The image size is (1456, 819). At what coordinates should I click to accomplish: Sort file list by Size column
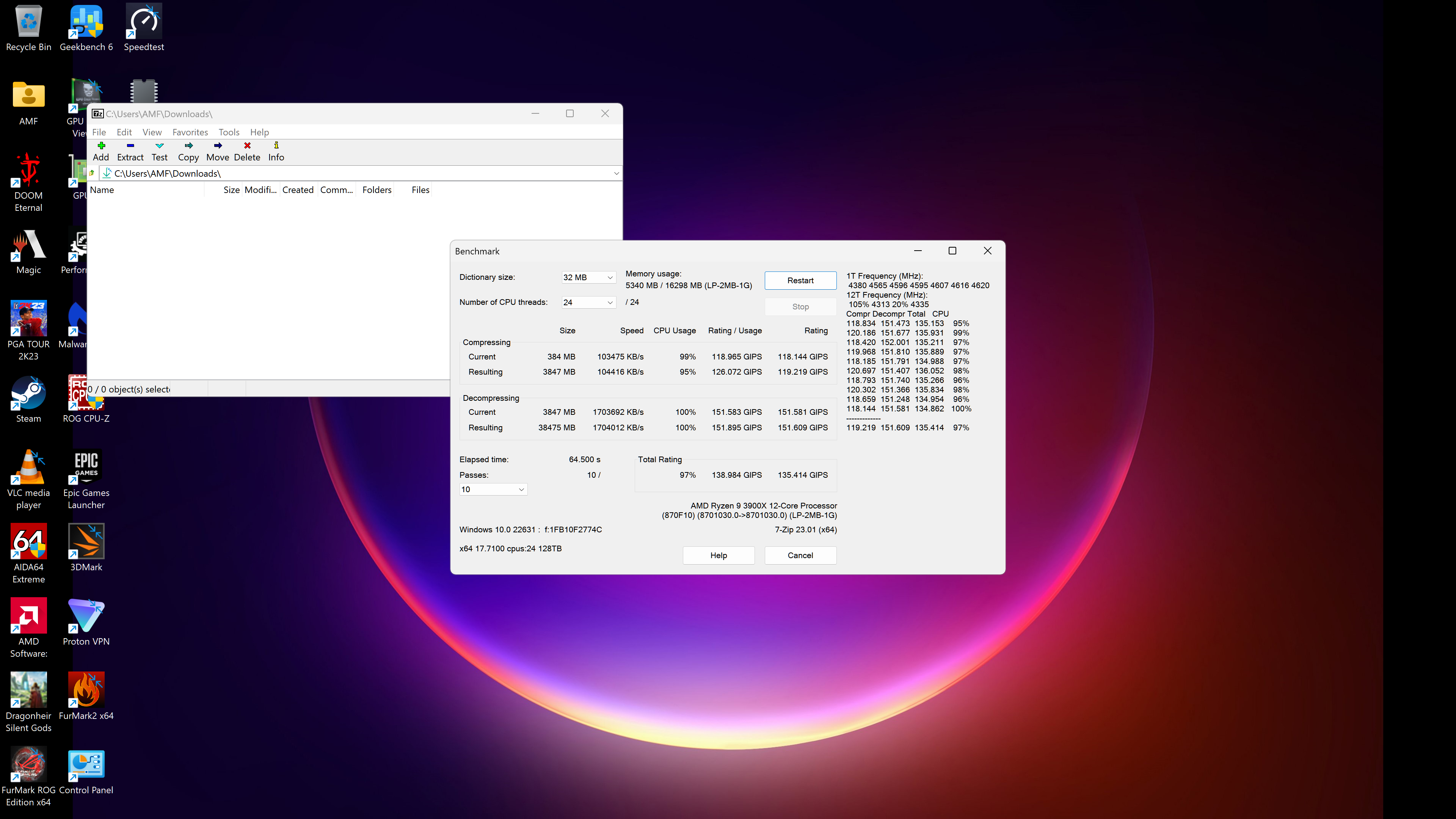pyautogui.click(x=223, y=190)
